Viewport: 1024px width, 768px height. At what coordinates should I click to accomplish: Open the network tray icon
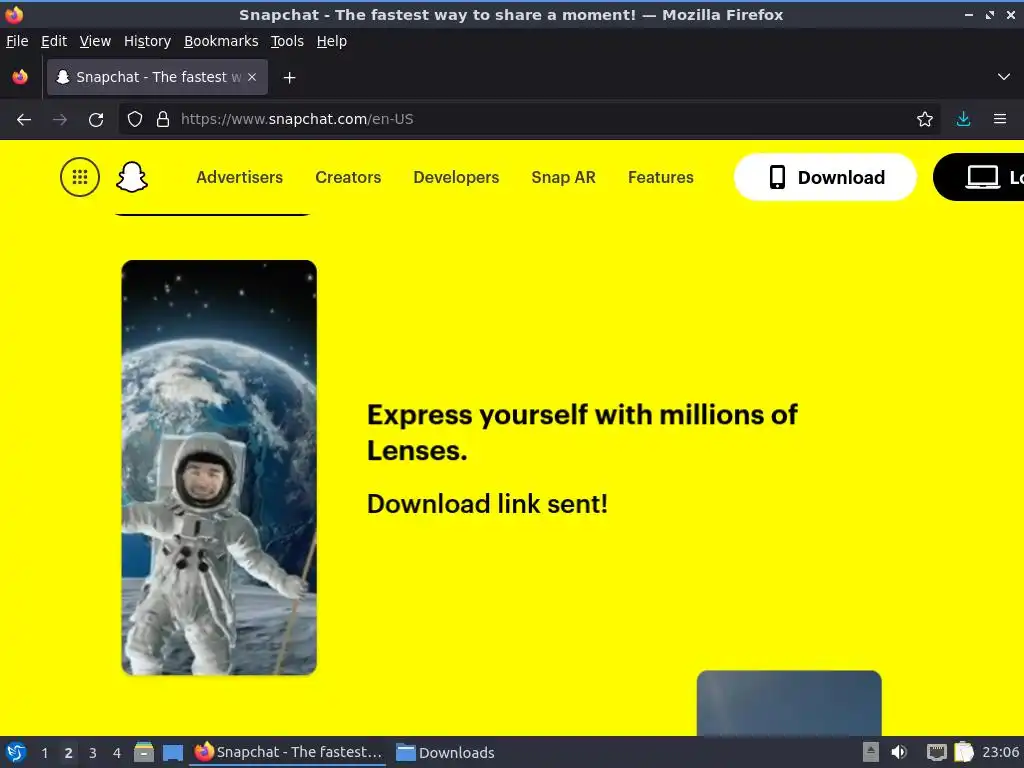point(936,752)
